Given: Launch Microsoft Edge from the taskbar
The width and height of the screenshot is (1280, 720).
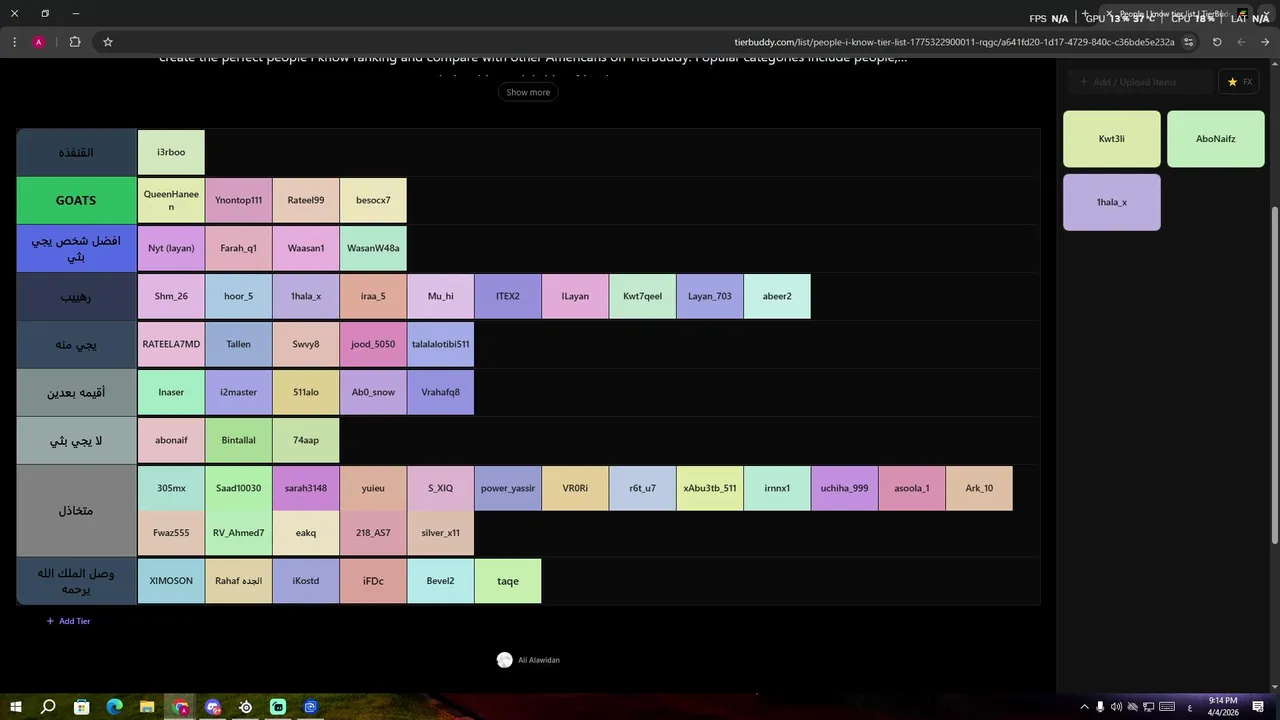Looking at the screenshot, I should click(x=114, y=707).
